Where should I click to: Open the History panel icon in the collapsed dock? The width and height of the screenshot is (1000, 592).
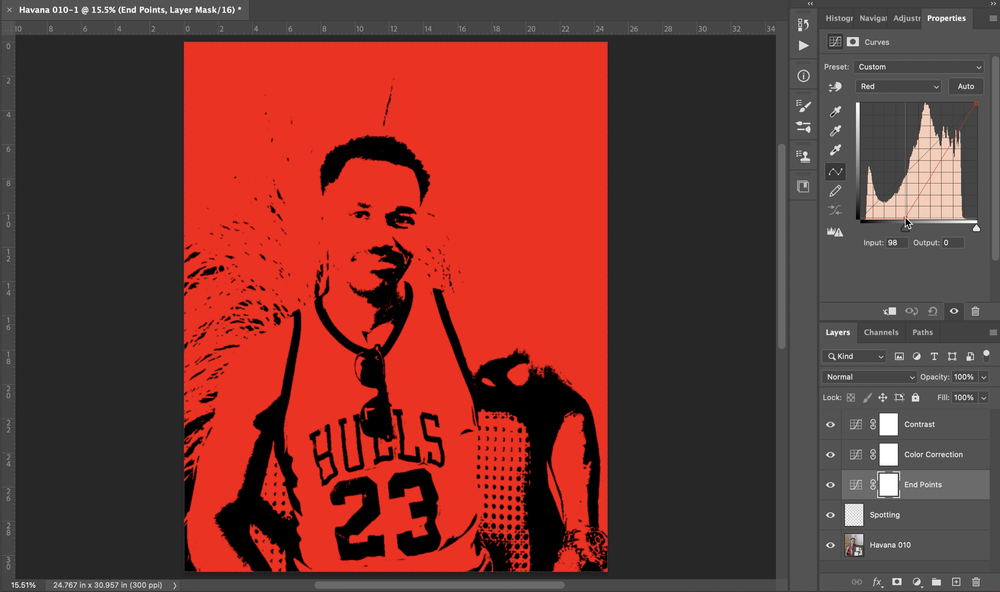(x=804, y=24)
